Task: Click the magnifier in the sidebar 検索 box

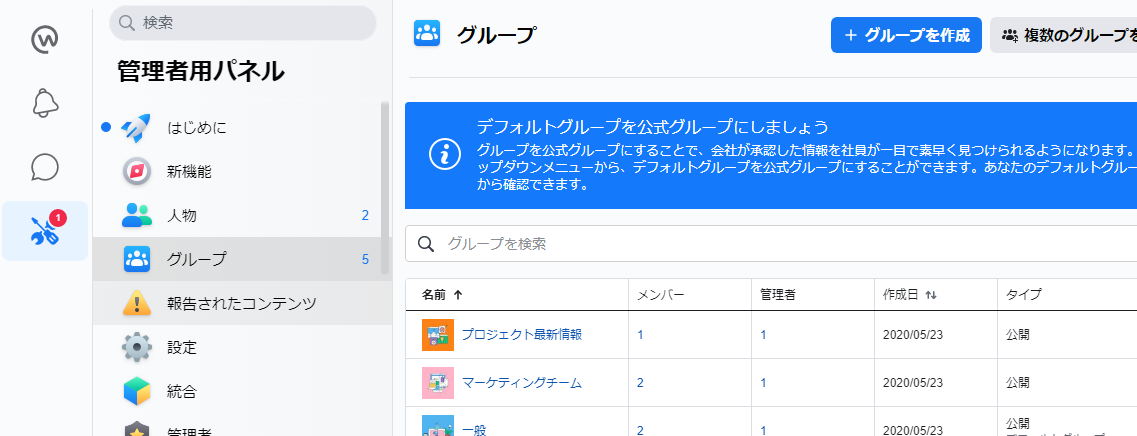Action: click(127, 23)
